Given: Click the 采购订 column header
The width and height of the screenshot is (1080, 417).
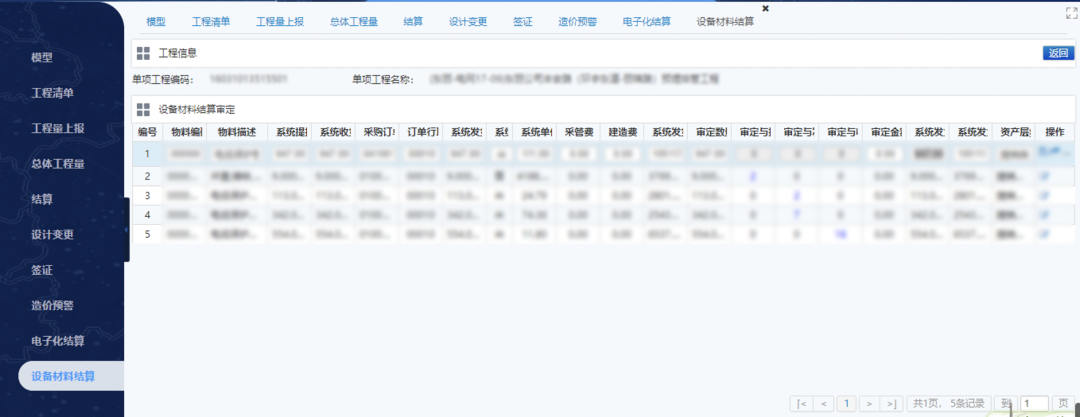Looking at the screenshot, I should [x=377, y=132].
